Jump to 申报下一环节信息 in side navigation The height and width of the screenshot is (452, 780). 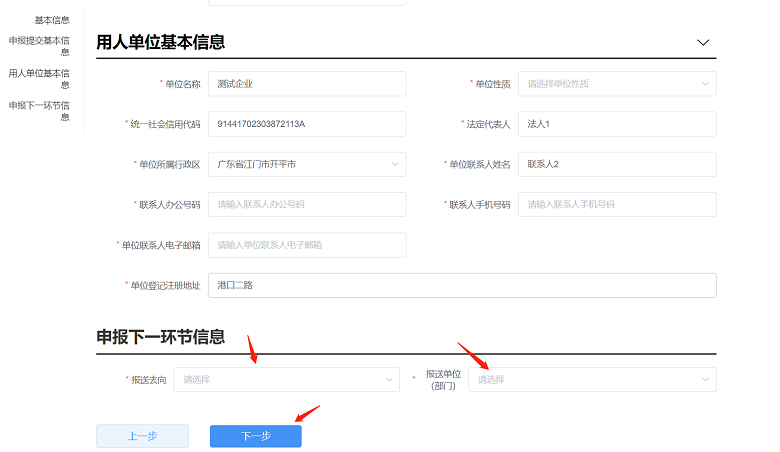(x=39, y=111)
